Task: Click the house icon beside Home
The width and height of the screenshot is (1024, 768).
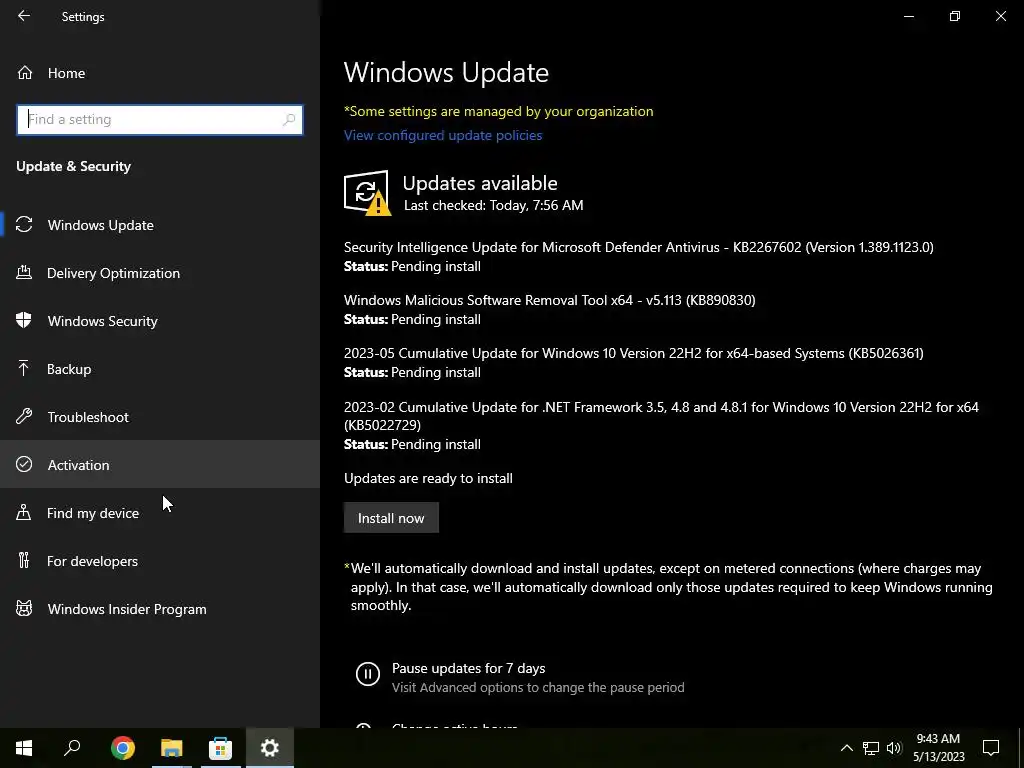Action: coord(25,72)
